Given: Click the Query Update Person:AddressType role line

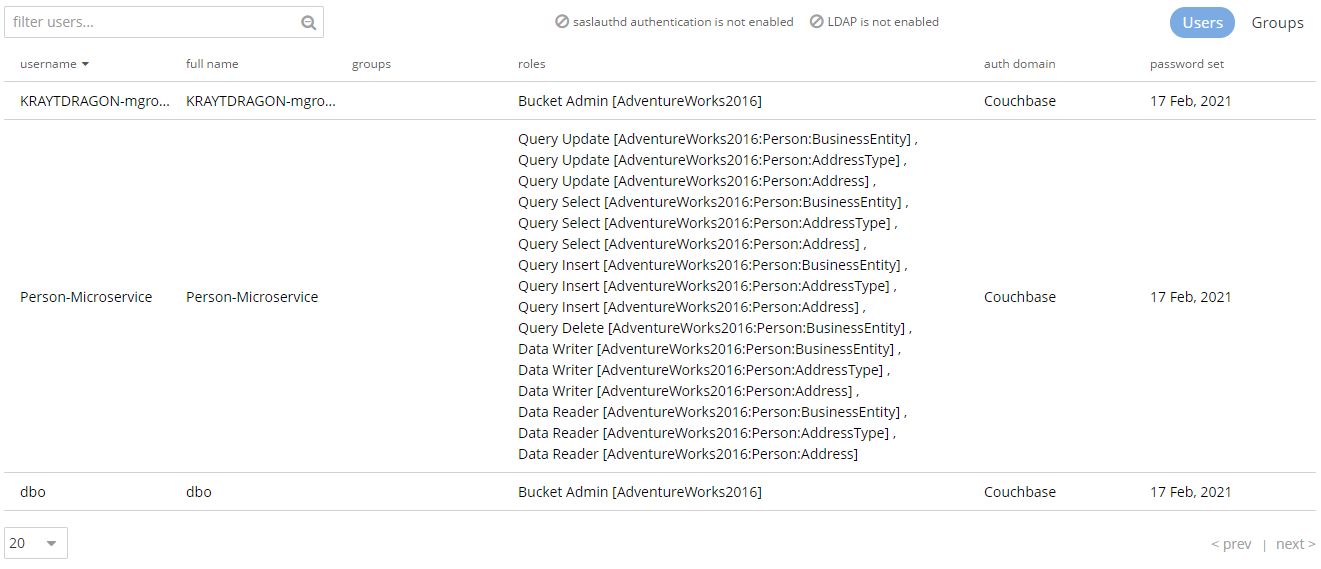Looking at the screenshot, I should (x=709, y=160).
